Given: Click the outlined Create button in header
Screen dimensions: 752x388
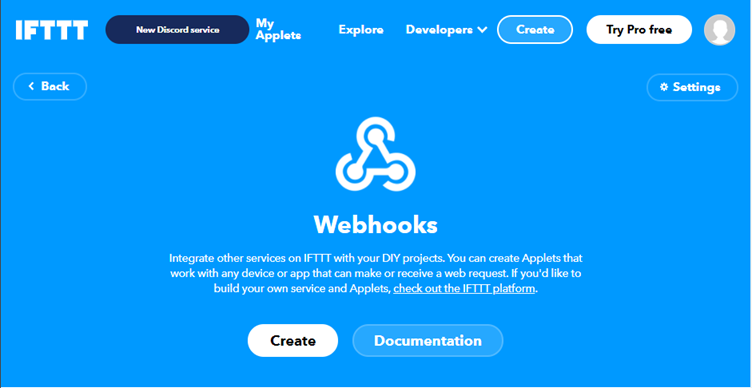Looking at the screenshot, I should [x=535, y=30].
